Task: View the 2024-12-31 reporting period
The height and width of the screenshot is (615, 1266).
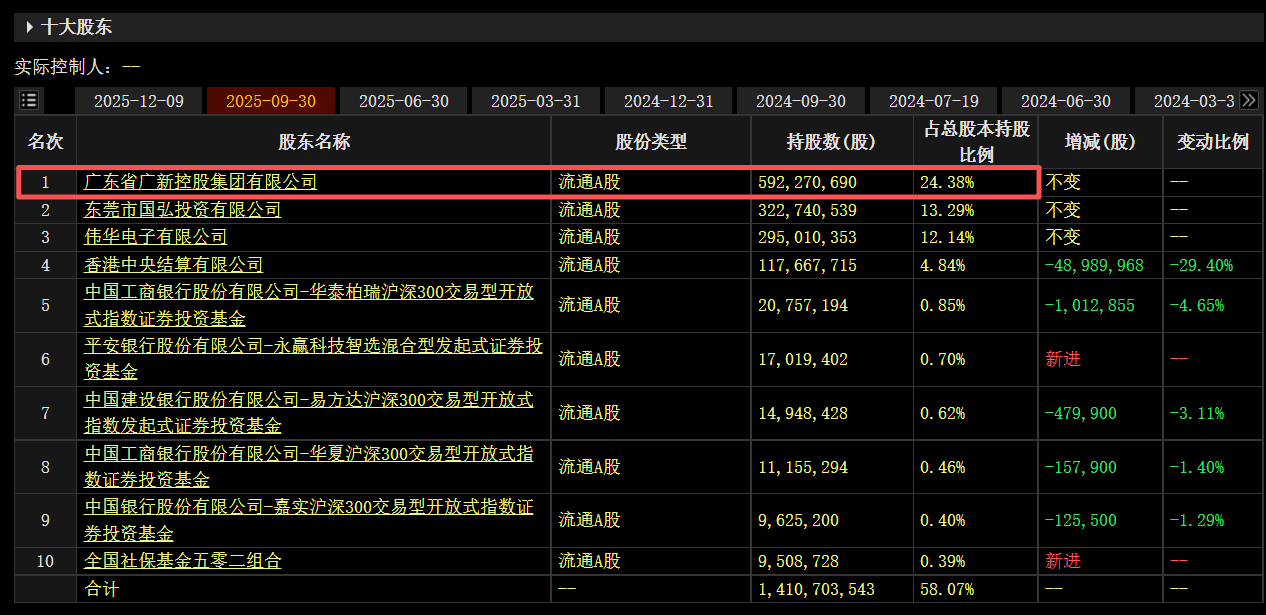Action: [669, 100]
